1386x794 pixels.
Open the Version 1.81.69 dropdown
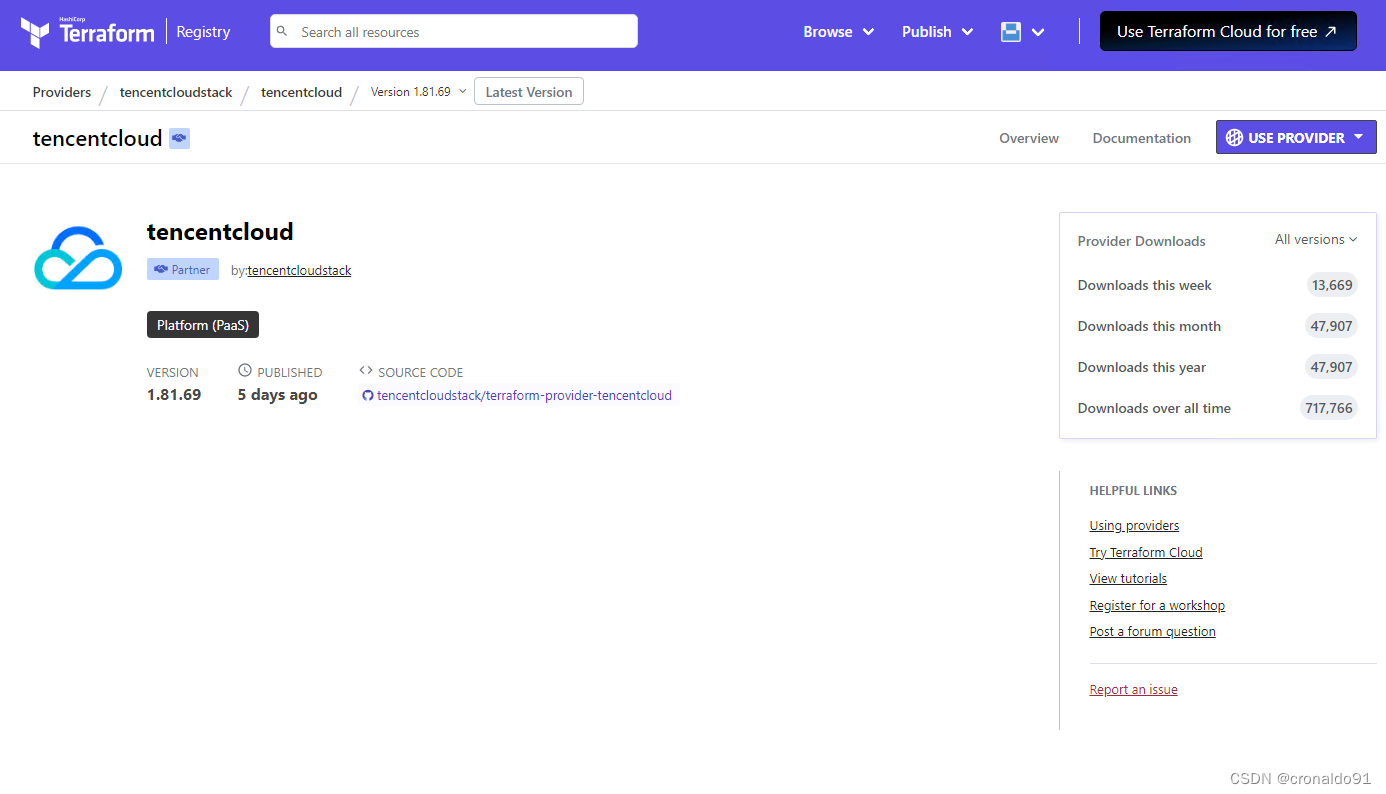[415, 91]
